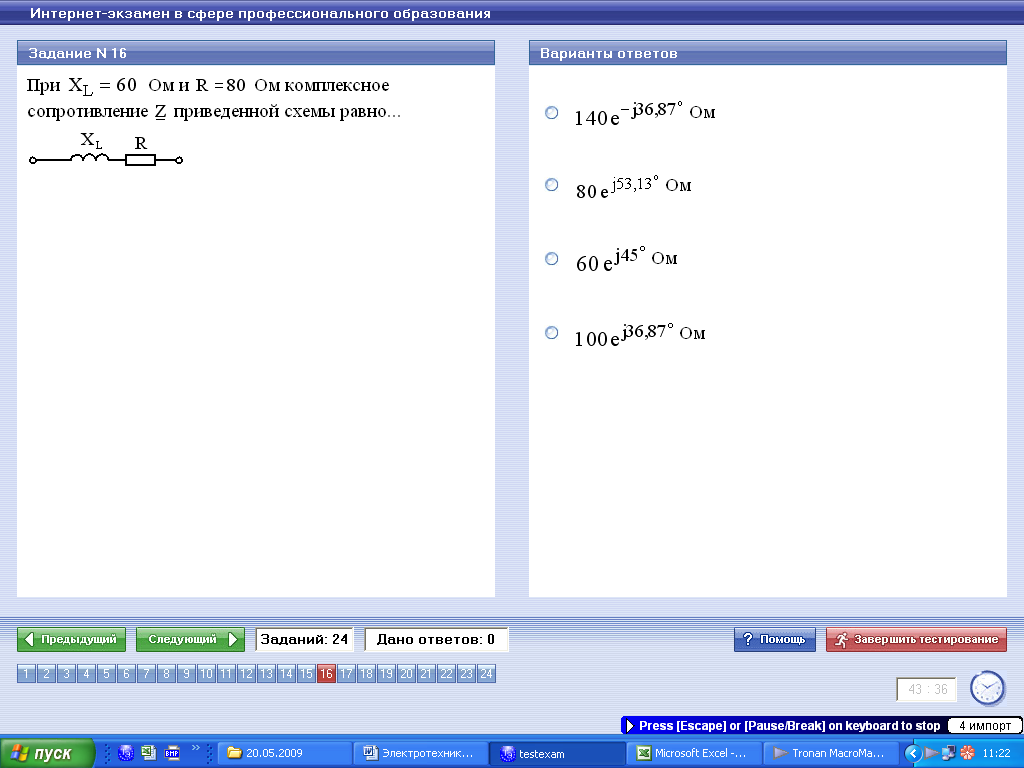Click the Варианты ответов header
1024x768 pixels.
pos(768,53)
